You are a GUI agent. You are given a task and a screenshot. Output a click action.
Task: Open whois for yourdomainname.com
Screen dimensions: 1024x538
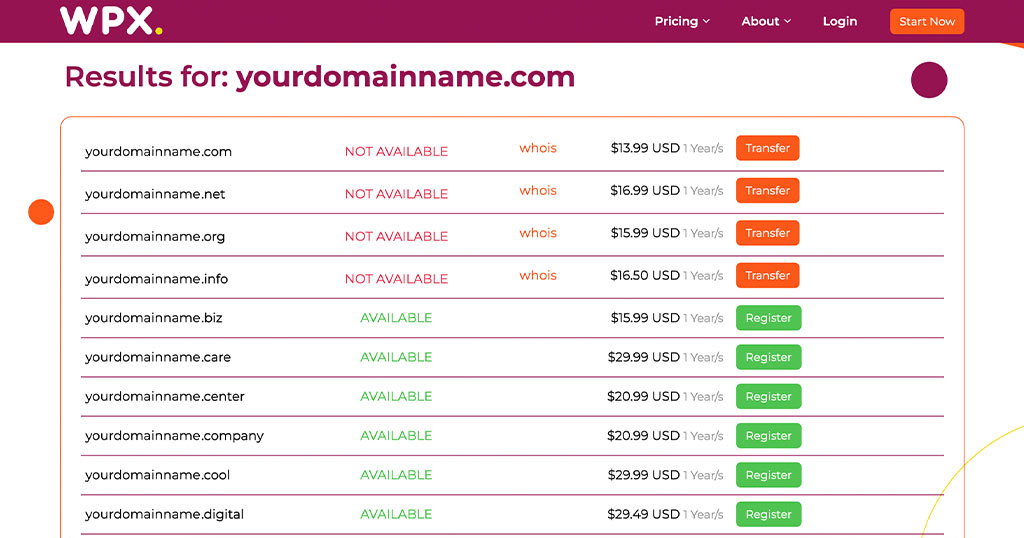point(538,148)
